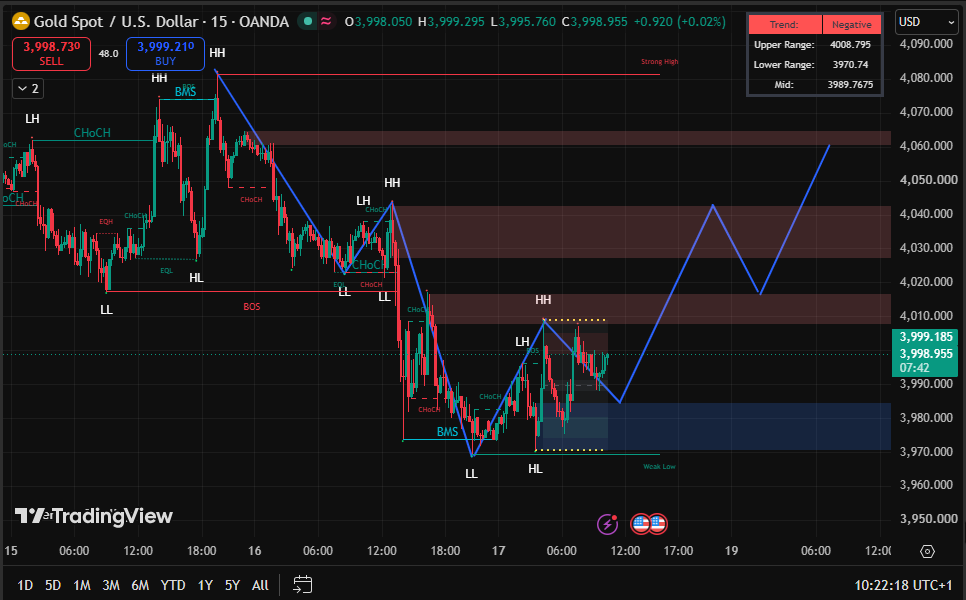Click the open value O3,998.050
966x600 pixels.
tap(378, 22)
